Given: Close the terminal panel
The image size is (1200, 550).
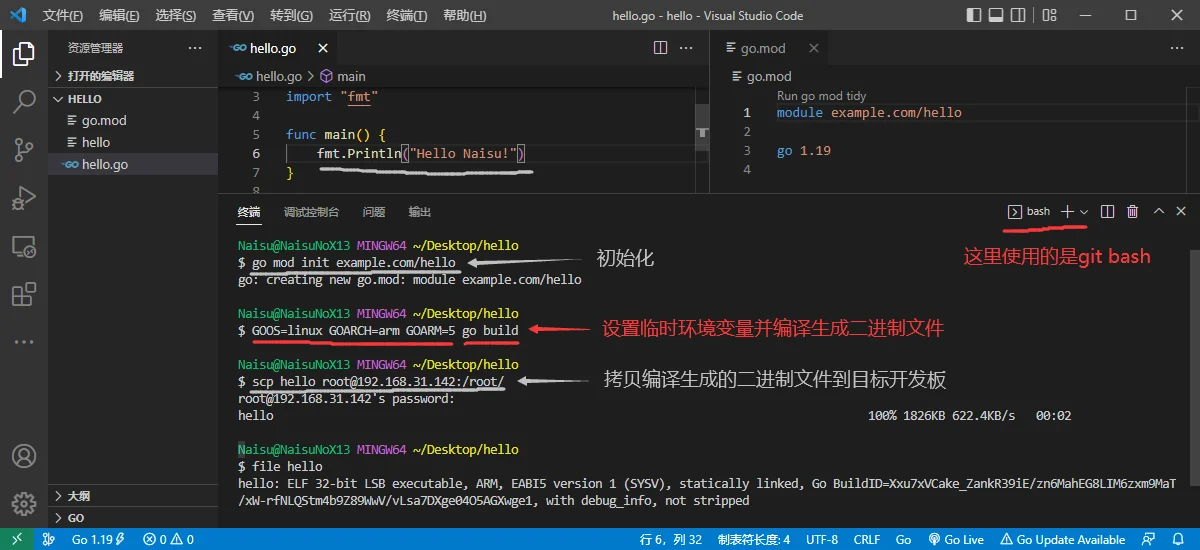Looking at the screenshot, I should [x=1181, y=212].
